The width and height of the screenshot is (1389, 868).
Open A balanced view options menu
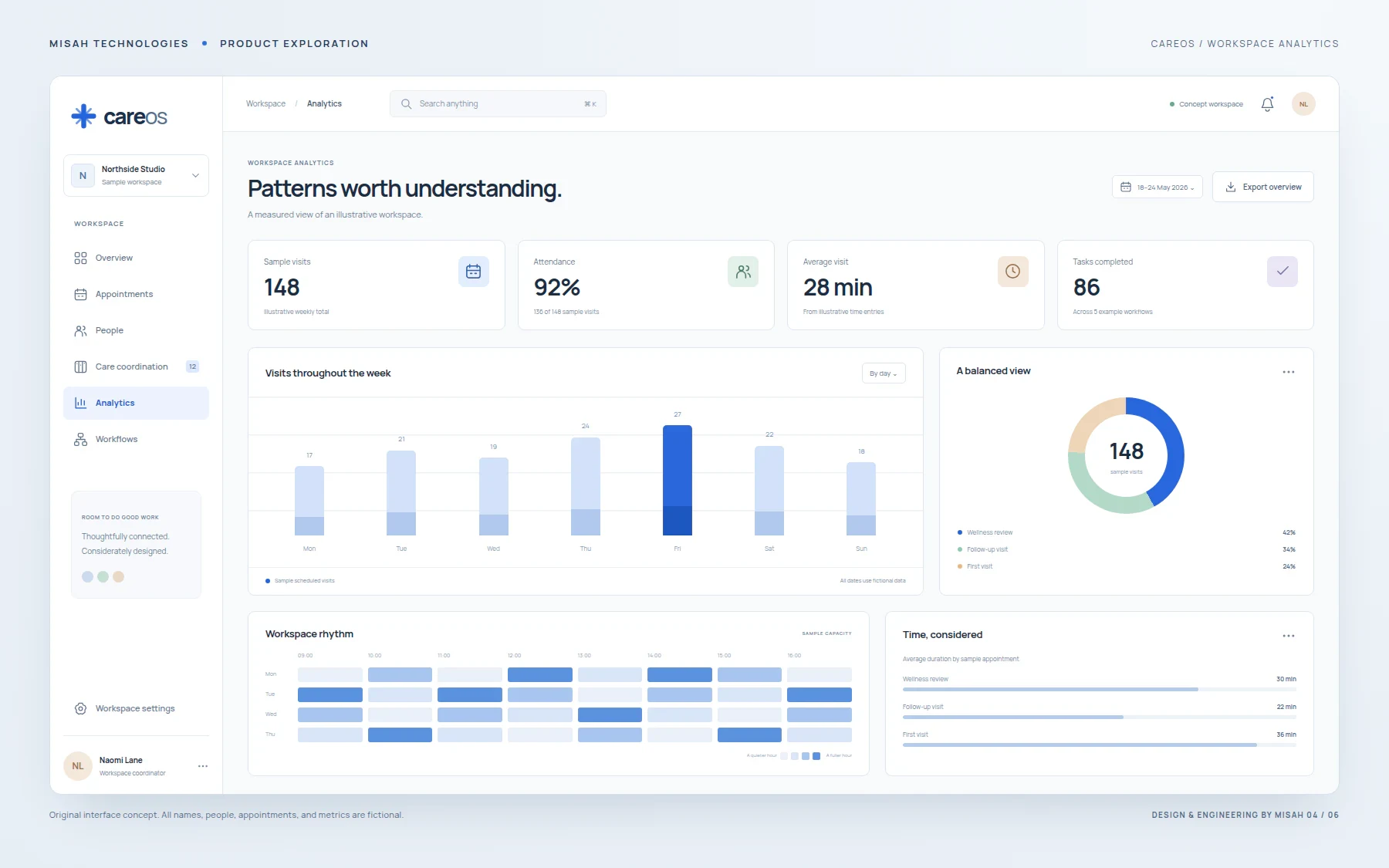tap(1289, 372)
